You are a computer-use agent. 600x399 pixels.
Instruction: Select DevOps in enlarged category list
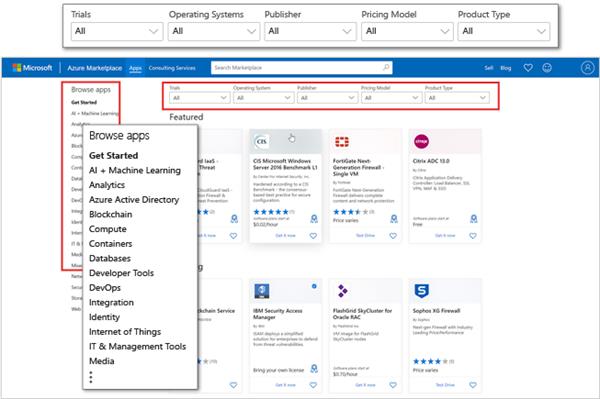point(104,288)
